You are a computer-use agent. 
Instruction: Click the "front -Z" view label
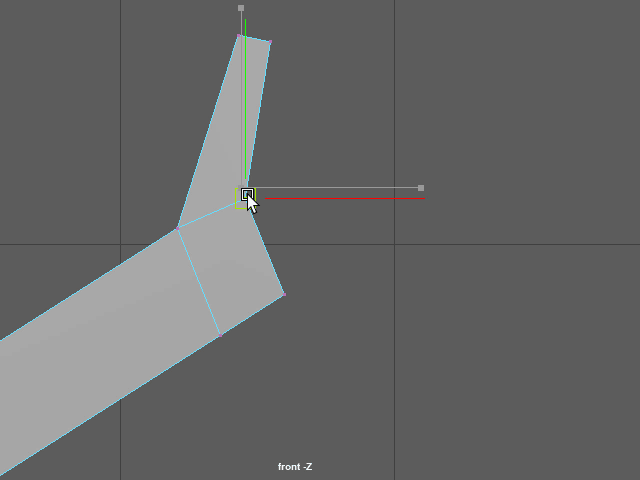pyautogui.click(x=295, y=467)
